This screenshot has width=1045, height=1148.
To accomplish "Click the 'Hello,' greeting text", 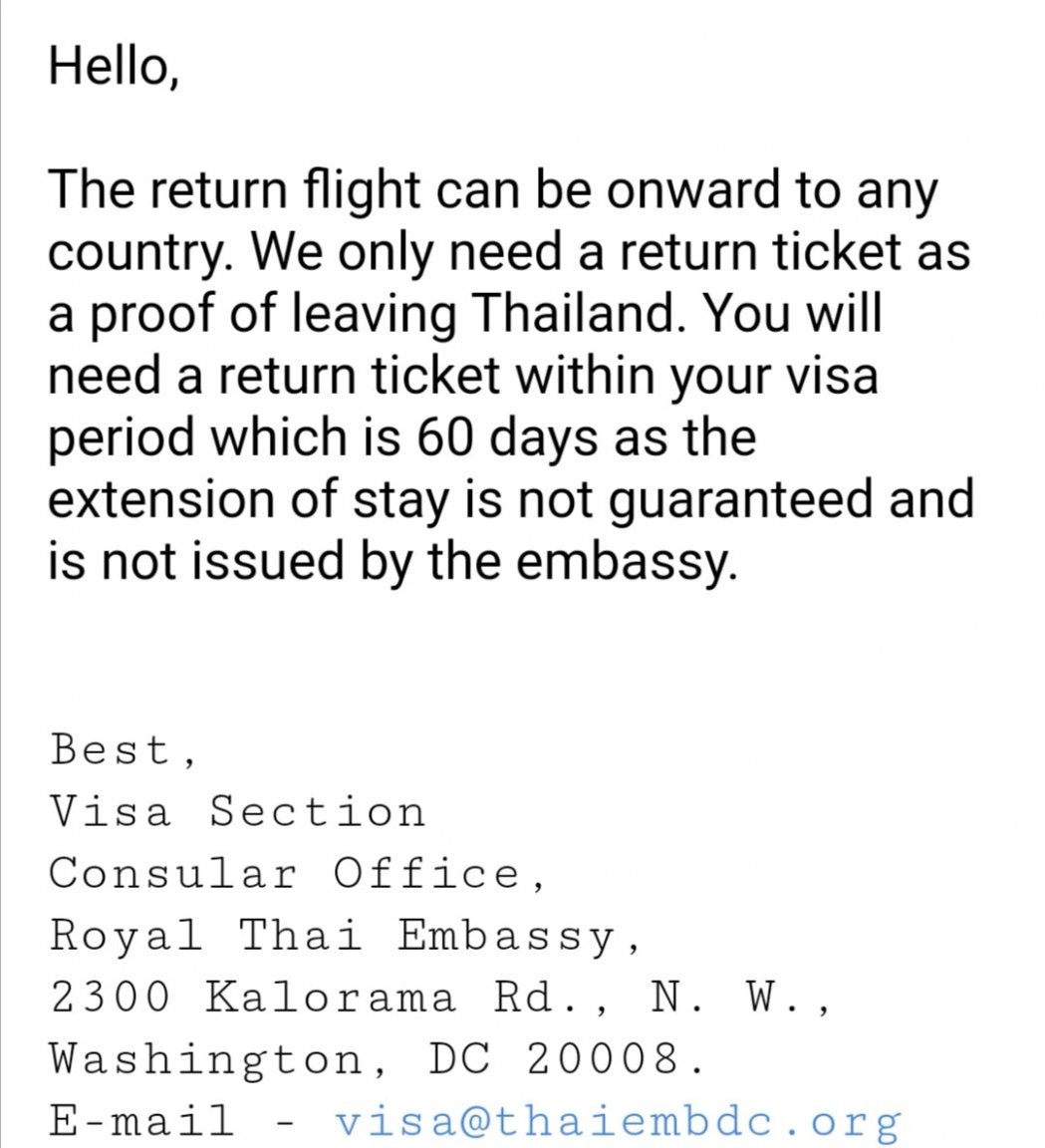I will pos(114,66).
